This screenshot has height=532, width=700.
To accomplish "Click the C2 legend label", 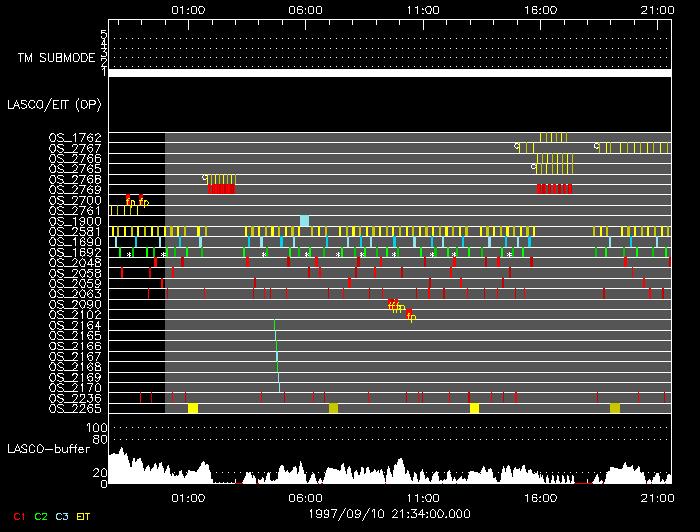I will (41, 516).
